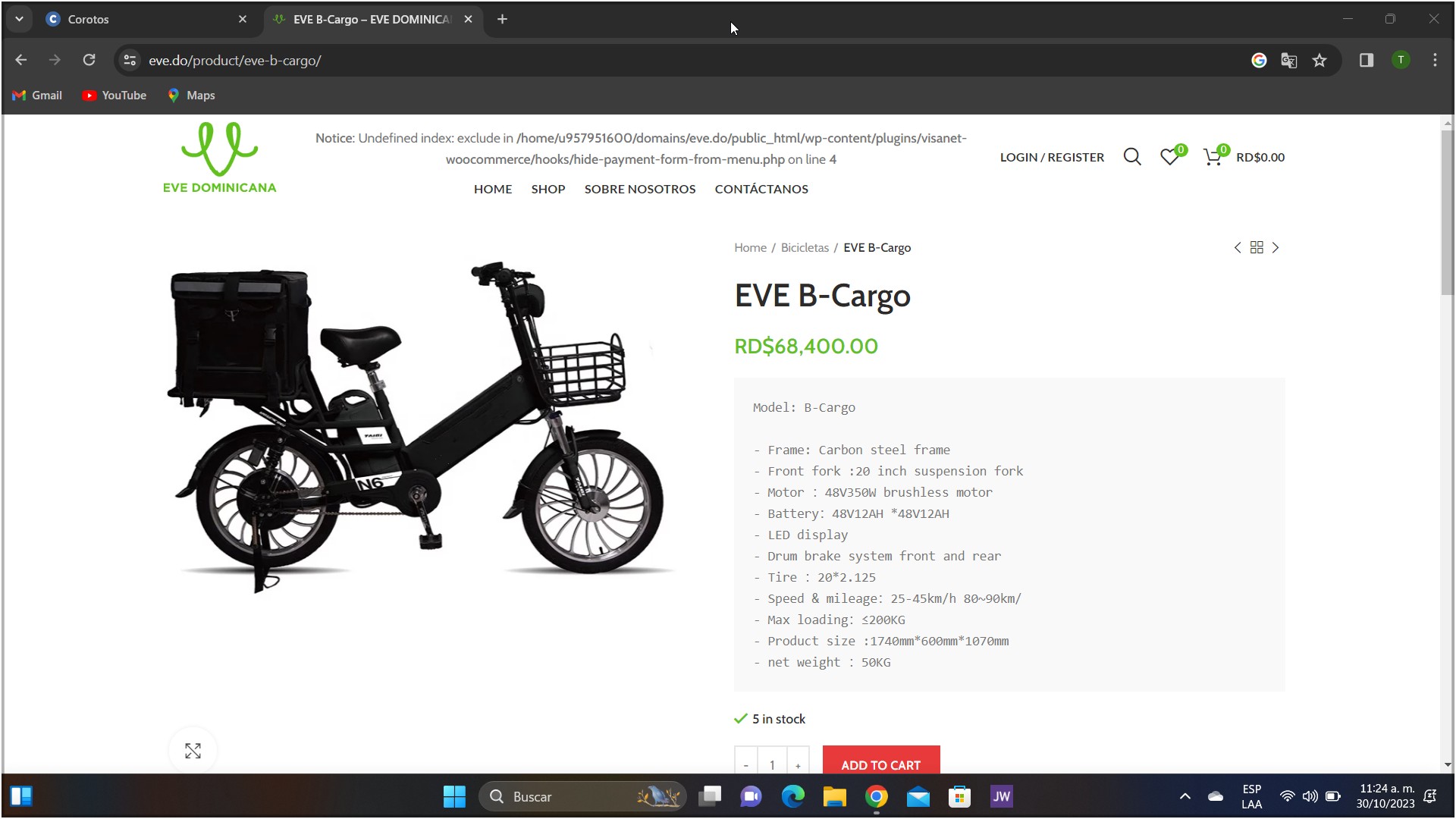The height and width of the screenshot is (819, 1456).
Task: Click the taskbar Buscar search box
Action: 582,796
